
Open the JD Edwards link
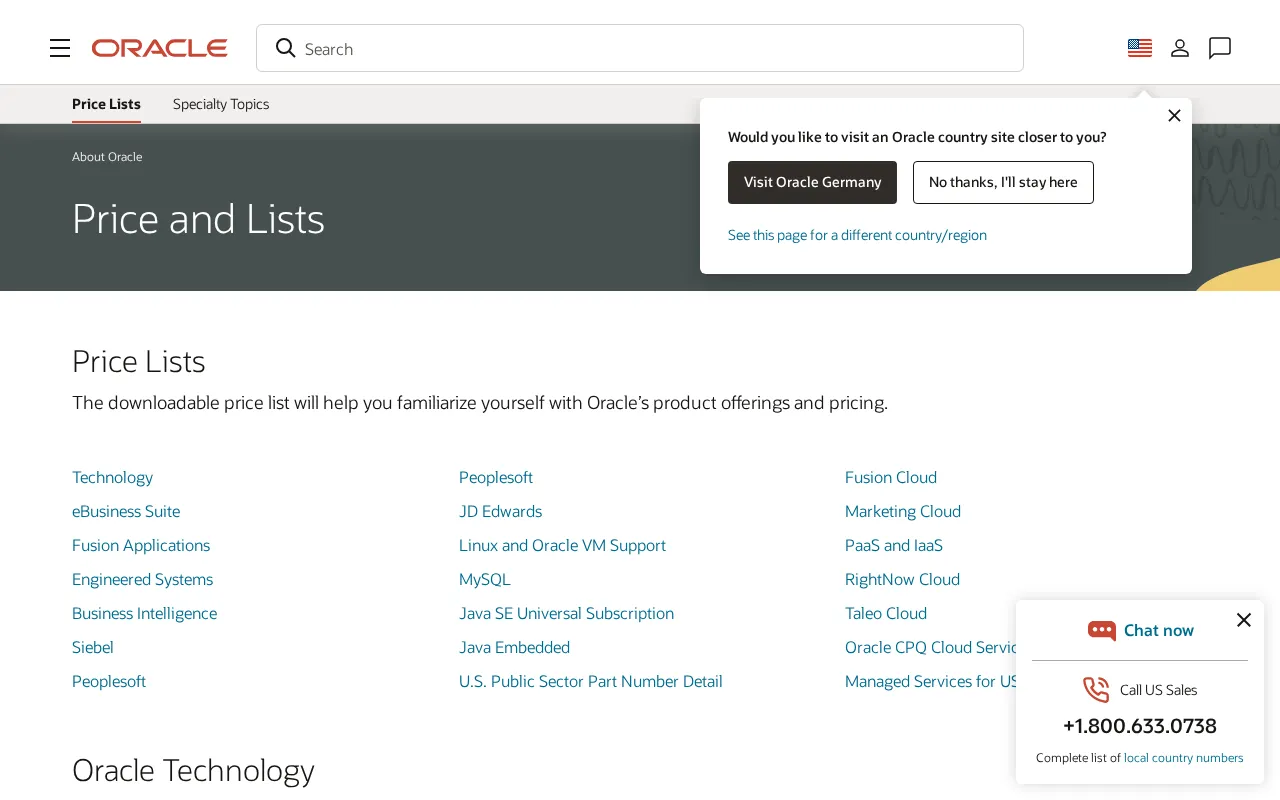[x=500, y=511]
